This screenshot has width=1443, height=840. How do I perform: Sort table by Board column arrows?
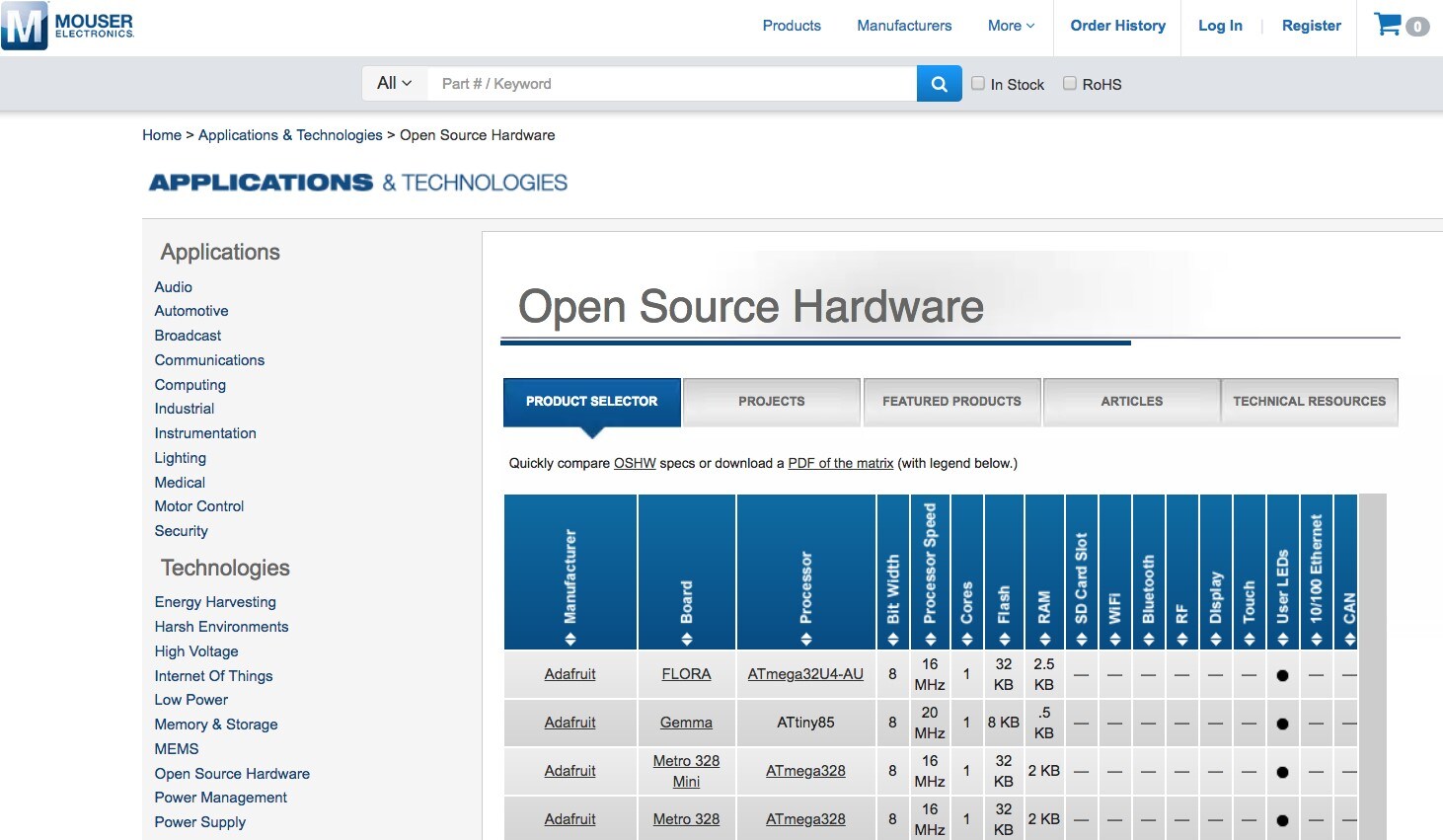(686, 639)
